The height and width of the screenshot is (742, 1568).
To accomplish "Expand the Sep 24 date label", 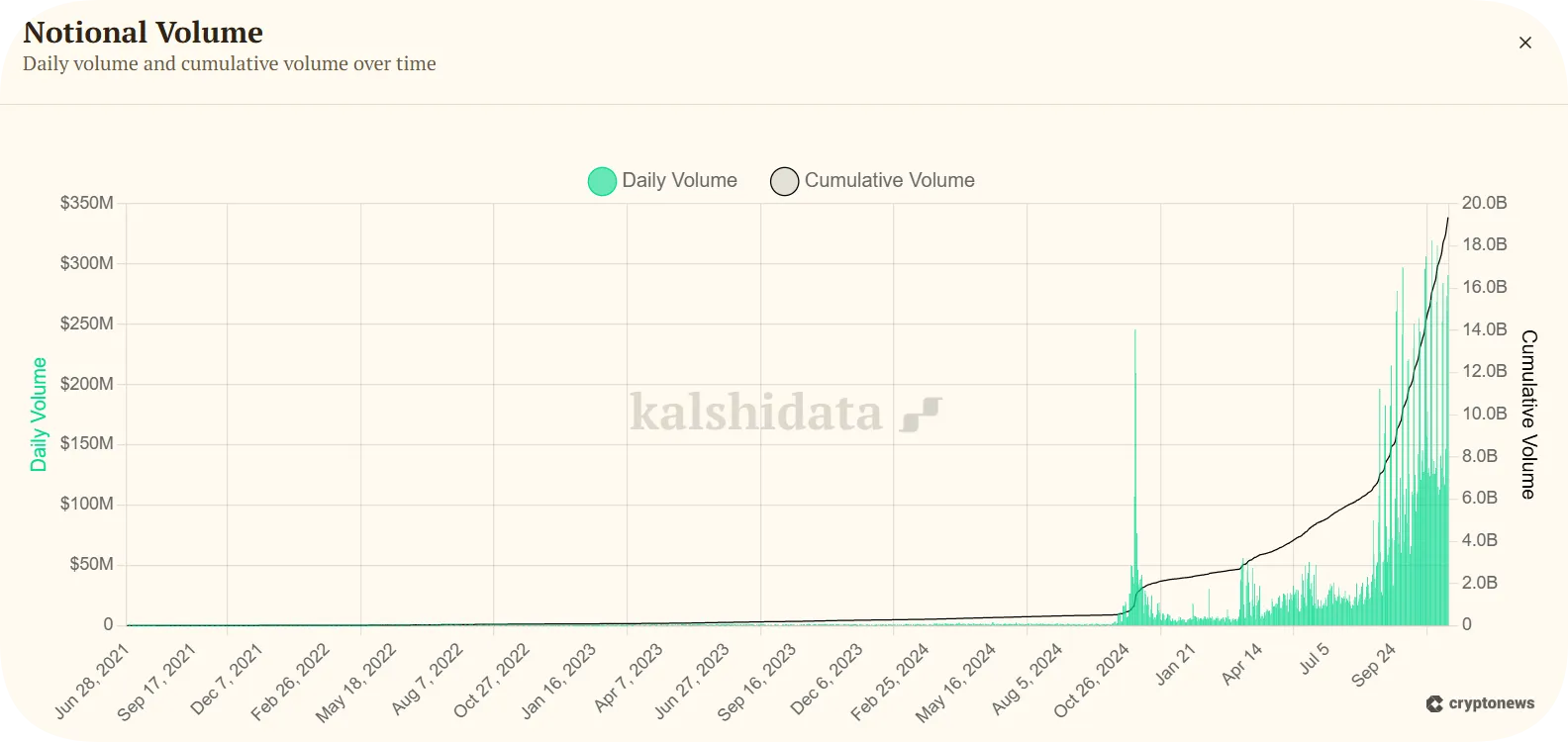I will click(1376, 665).
